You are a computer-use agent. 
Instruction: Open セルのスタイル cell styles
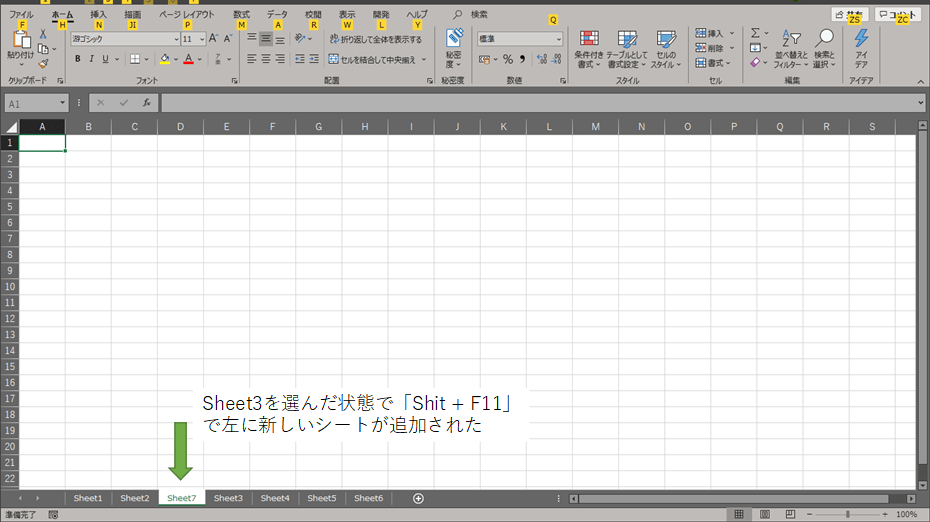666,49
